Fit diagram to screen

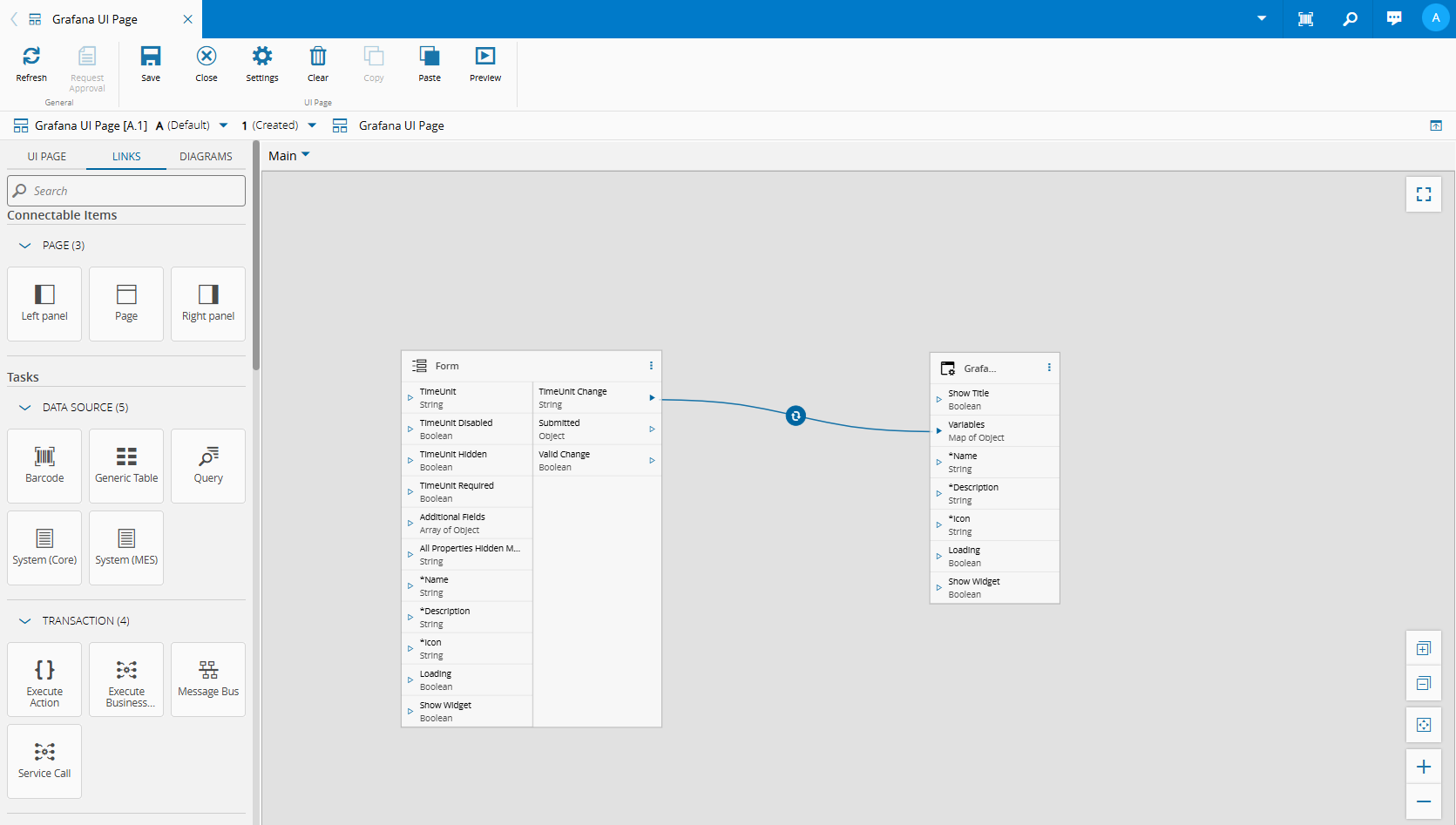coord(1424,725)
